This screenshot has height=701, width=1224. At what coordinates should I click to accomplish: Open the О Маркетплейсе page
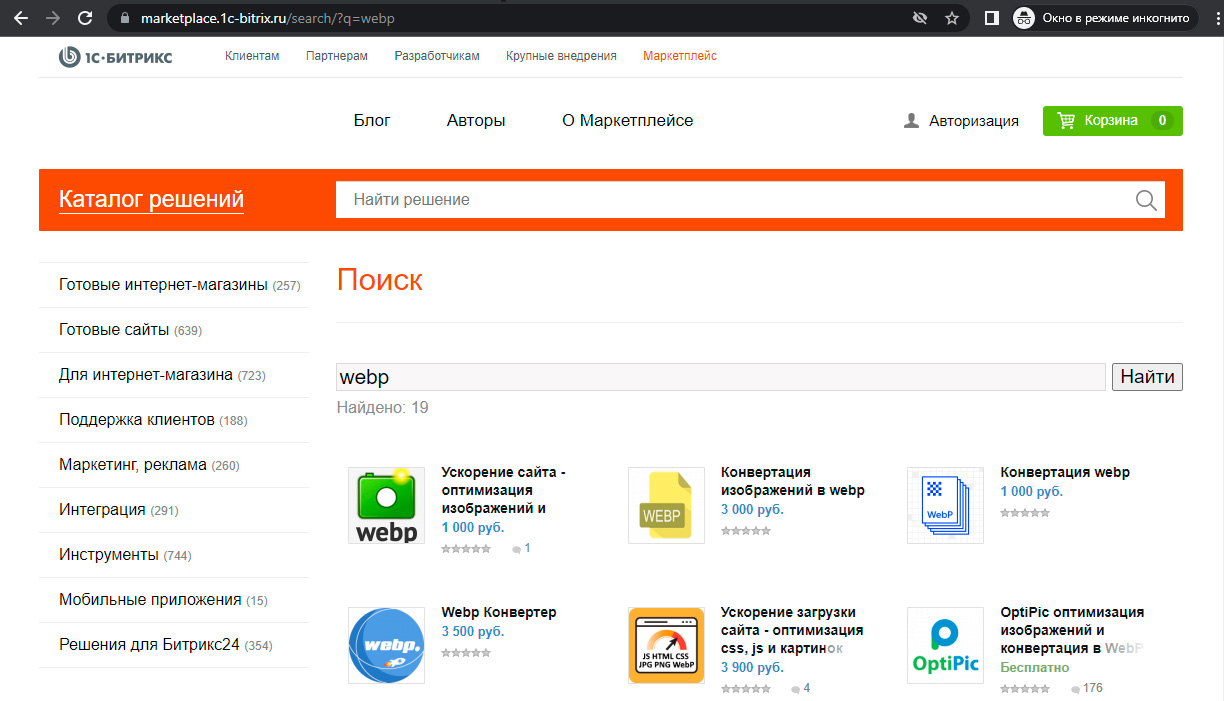coord(627,120)
